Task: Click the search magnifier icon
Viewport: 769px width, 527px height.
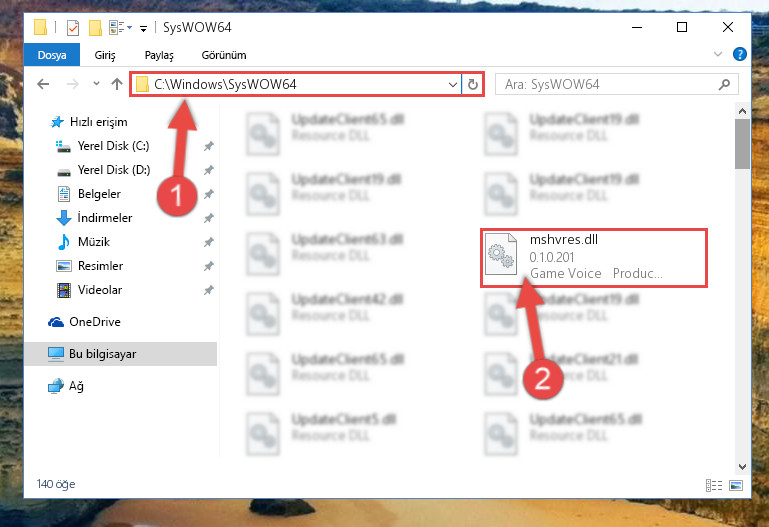Action: 724,84
